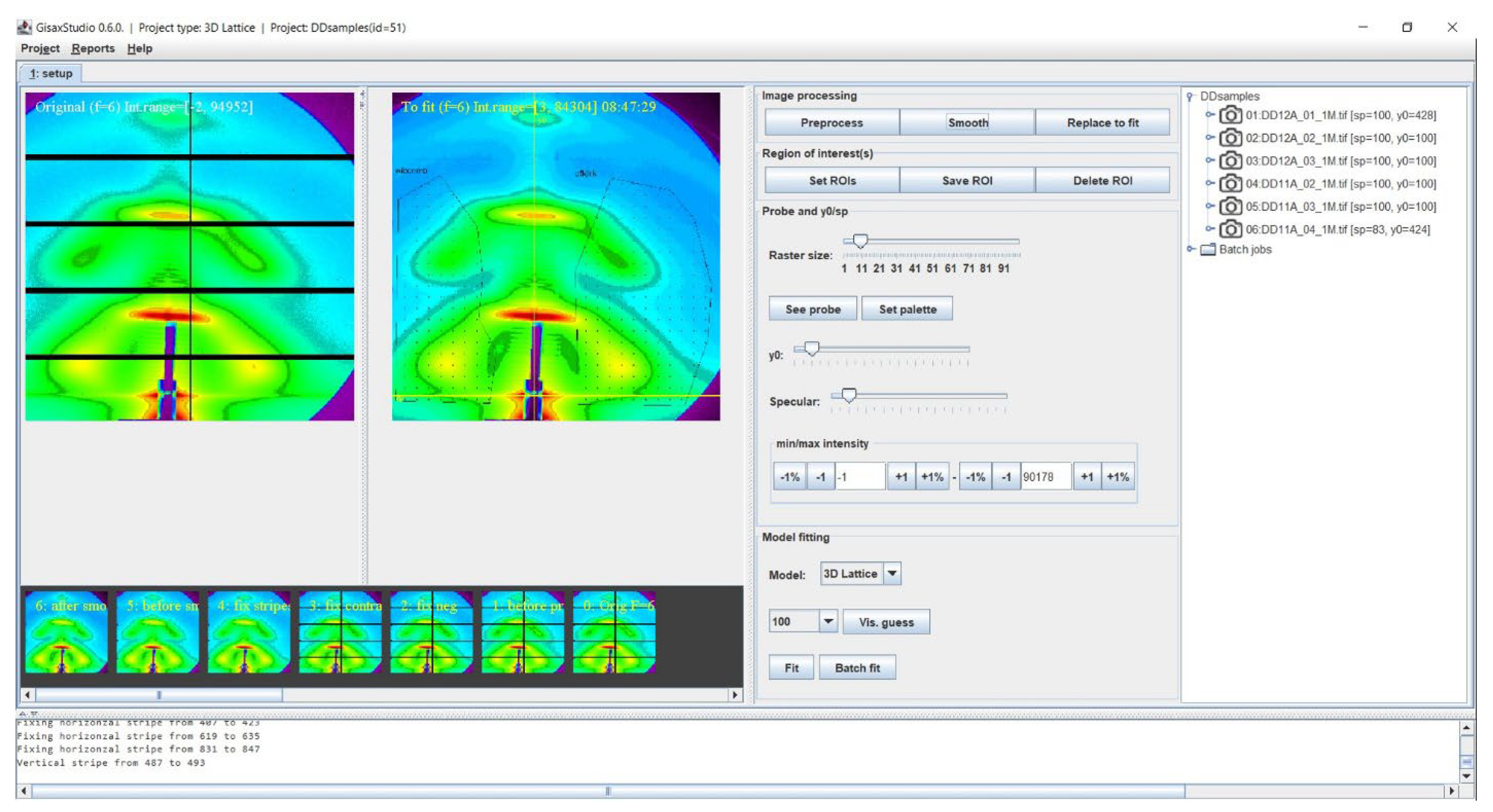Viewport: 1493px width, 812px height.
Task: Open the Reports menu
Action: 93,49
